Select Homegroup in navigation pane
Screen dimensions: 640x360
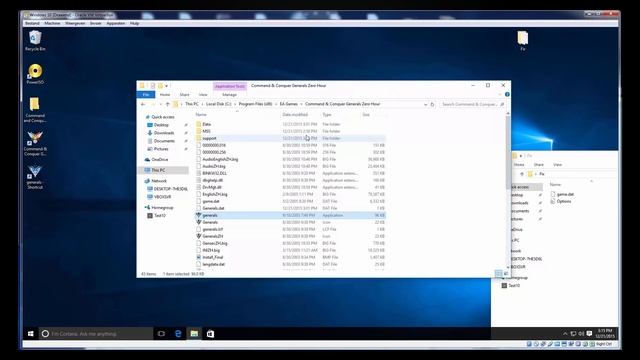pos(162,207)
